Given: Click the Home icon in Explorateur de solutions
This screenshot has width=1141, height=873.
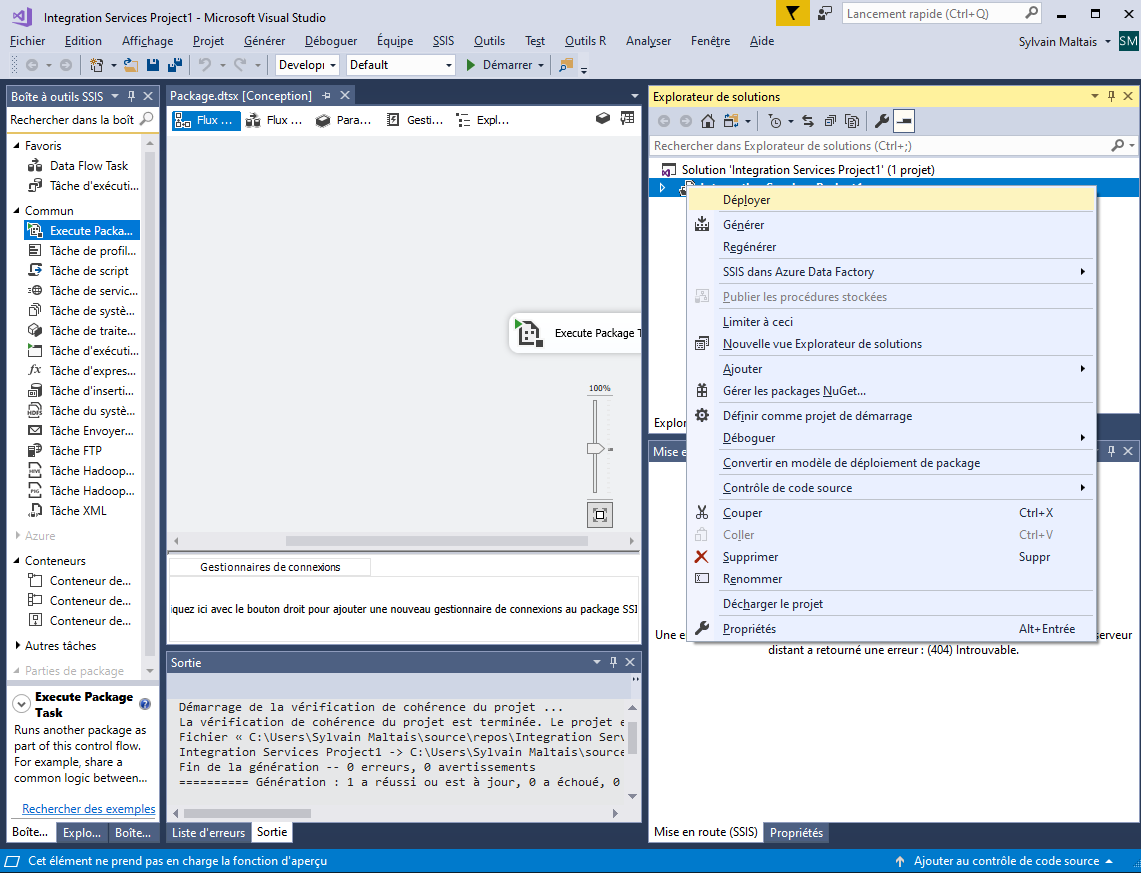Looking at the screenshot, I should click(707, 122).
